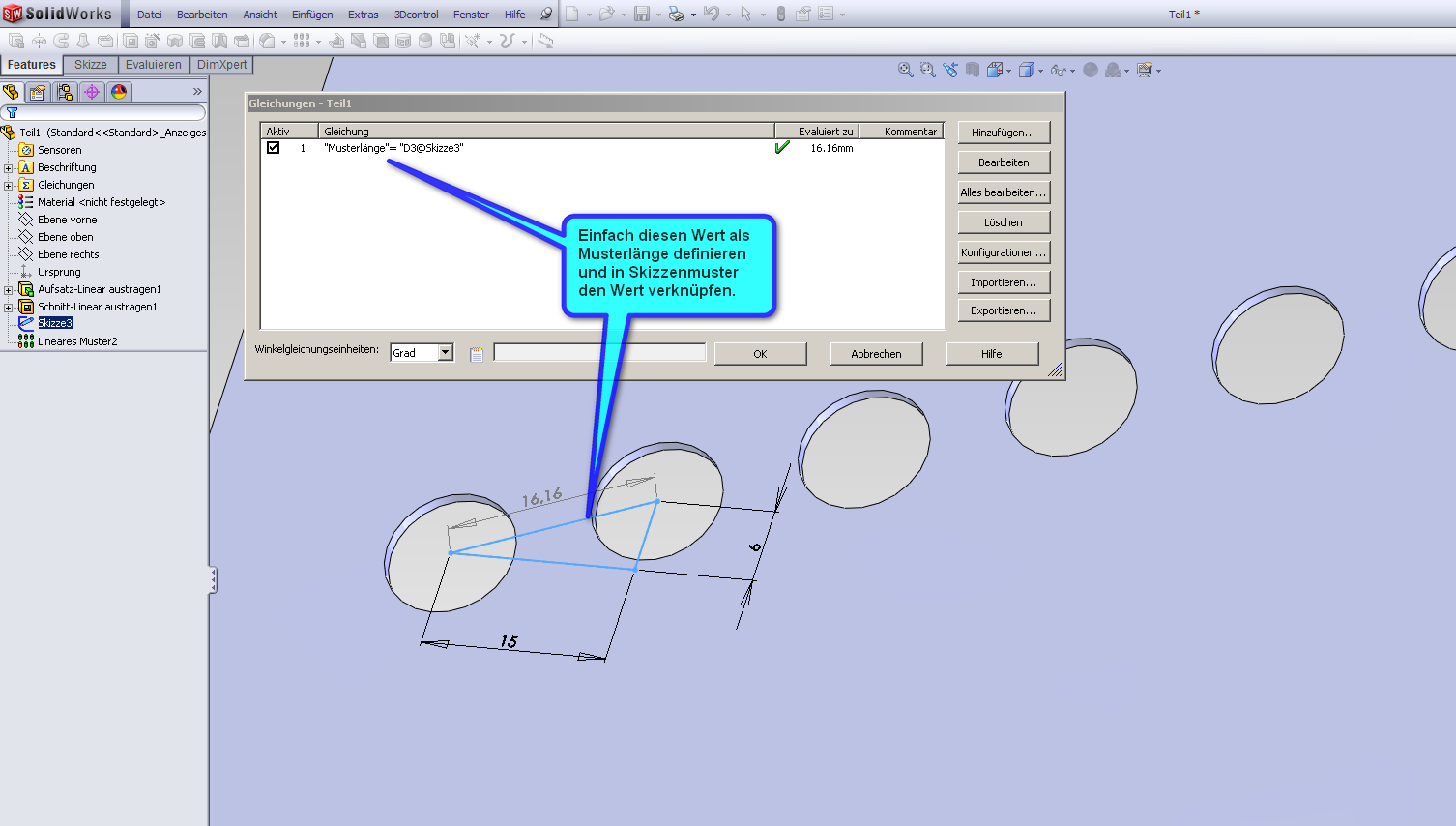Click the View Settings monitor icon
Viewport: 1456px width, 826px height.
click(x=1145, y=70)
